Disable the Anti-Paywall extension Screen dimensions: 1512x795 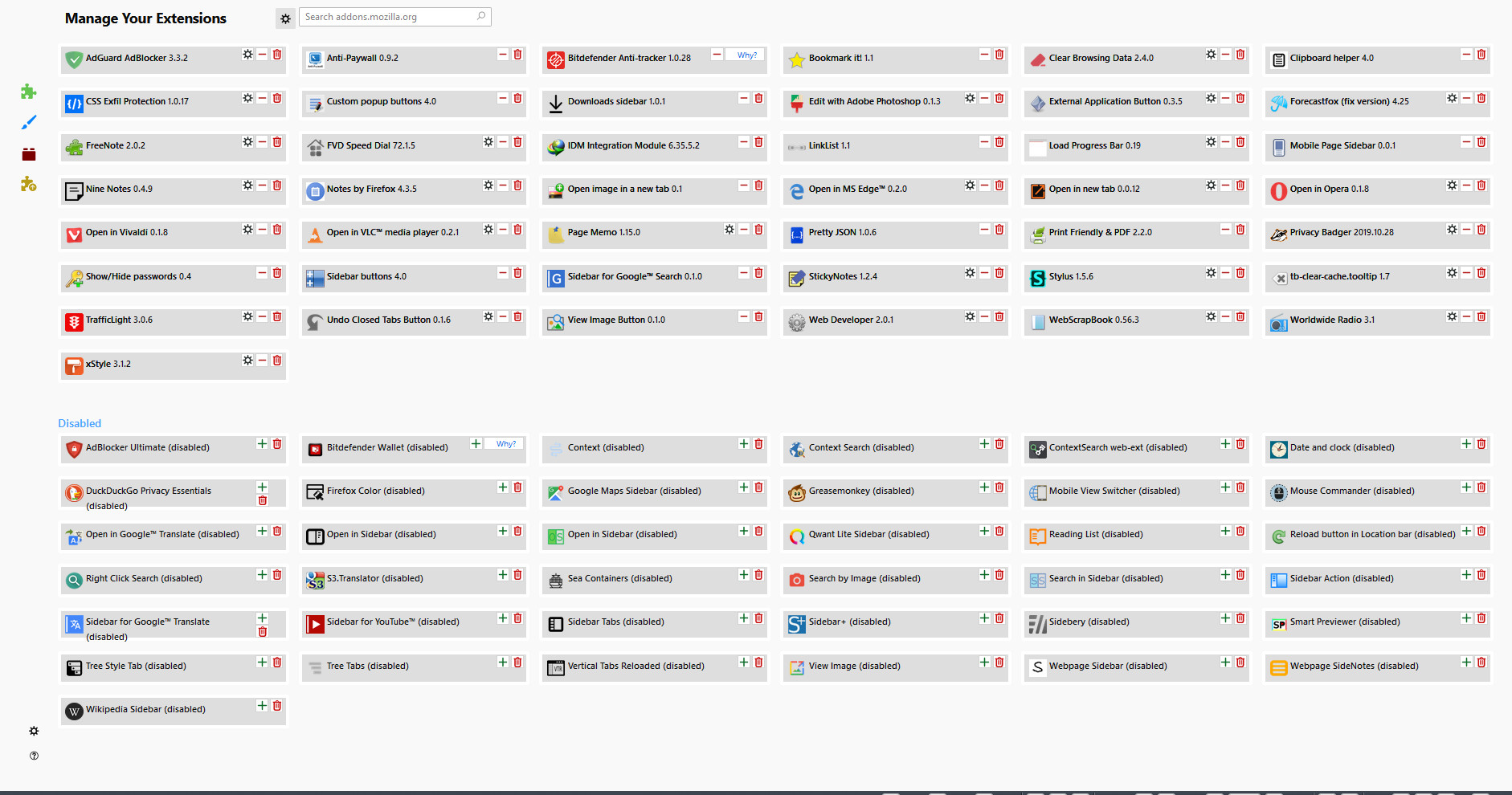point(503,55)
